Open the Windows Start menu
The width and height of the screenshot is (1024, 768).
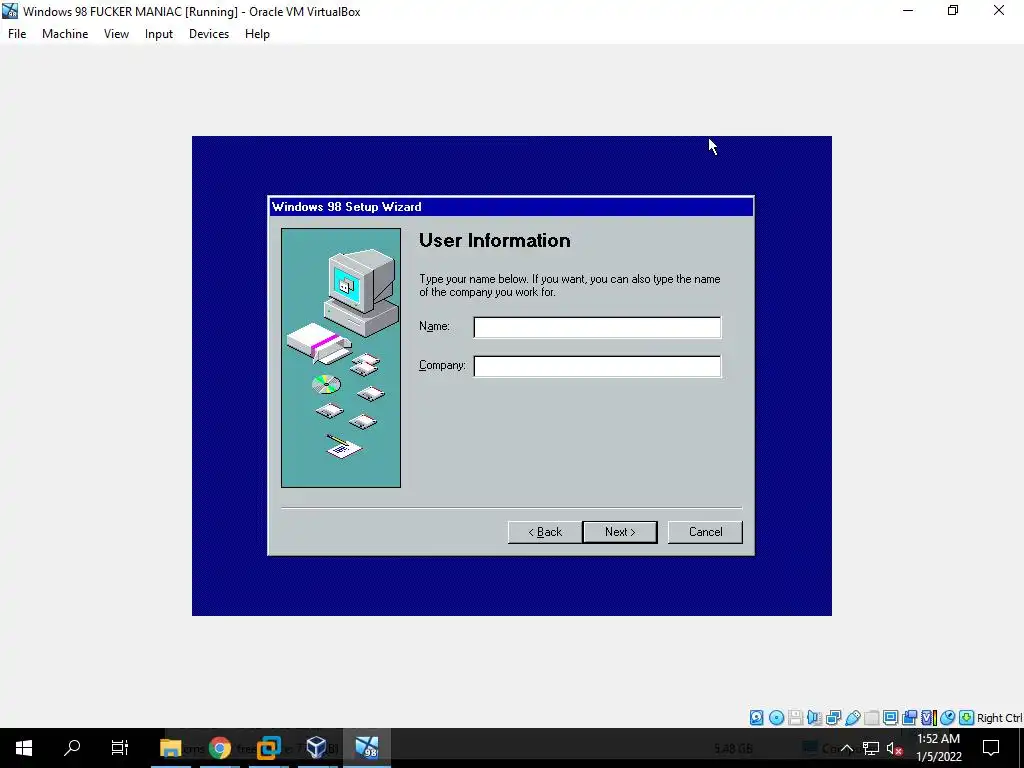tap(24, 748)
